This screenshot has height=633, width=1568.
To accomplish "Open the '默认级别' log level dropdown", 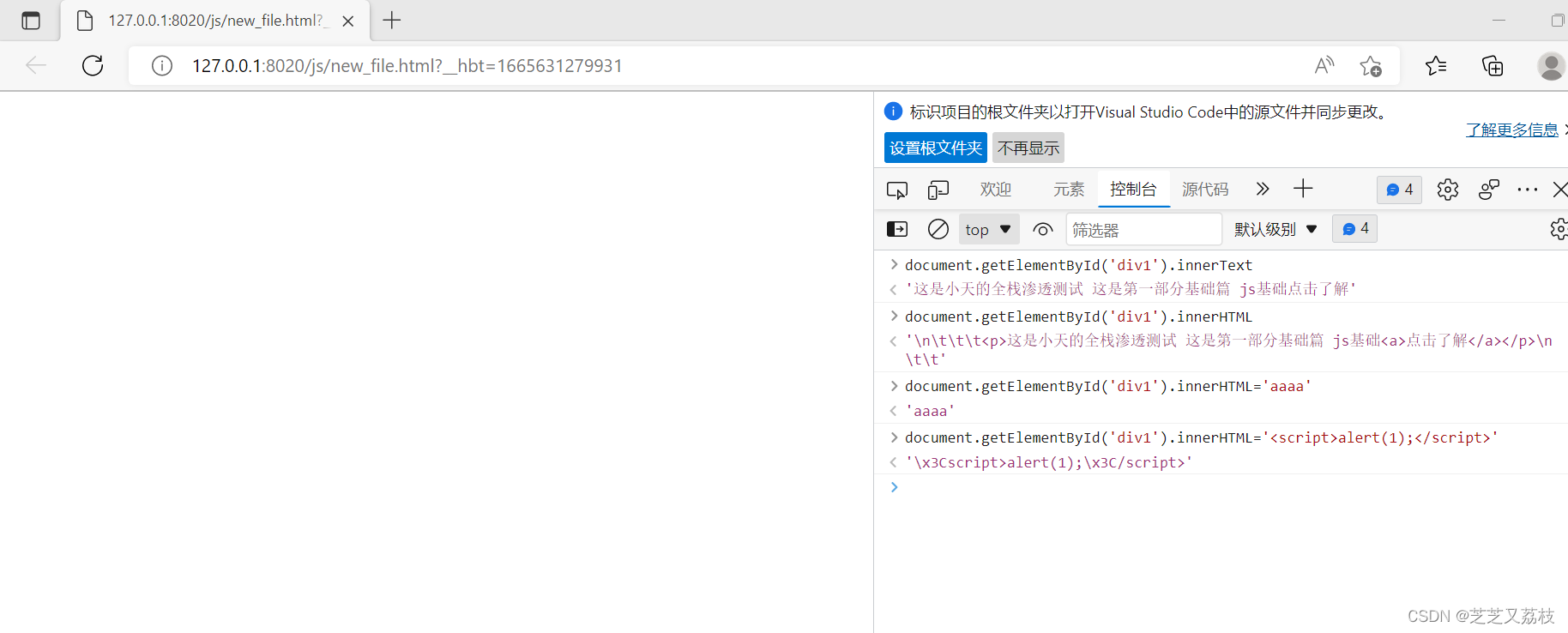I will tap(1276, 229).
